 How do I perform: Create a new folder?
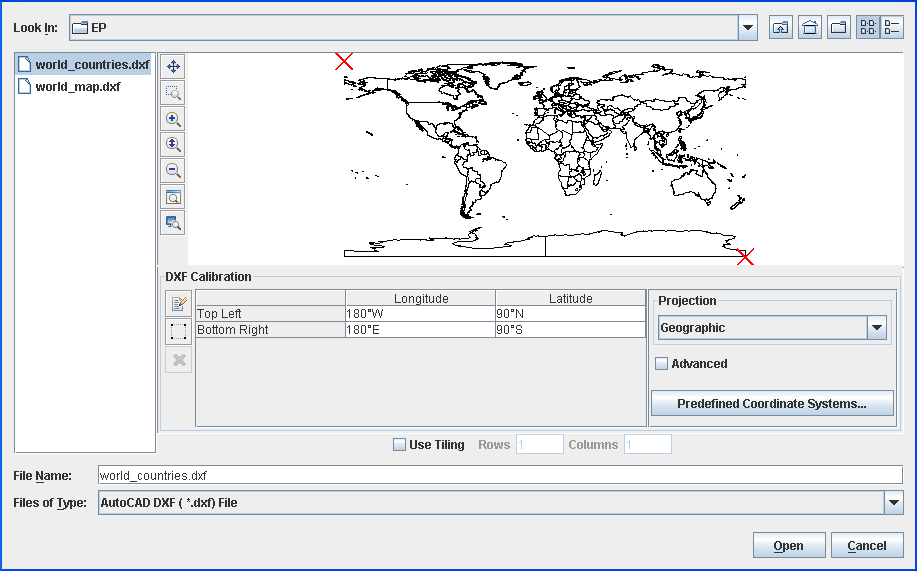839,28
